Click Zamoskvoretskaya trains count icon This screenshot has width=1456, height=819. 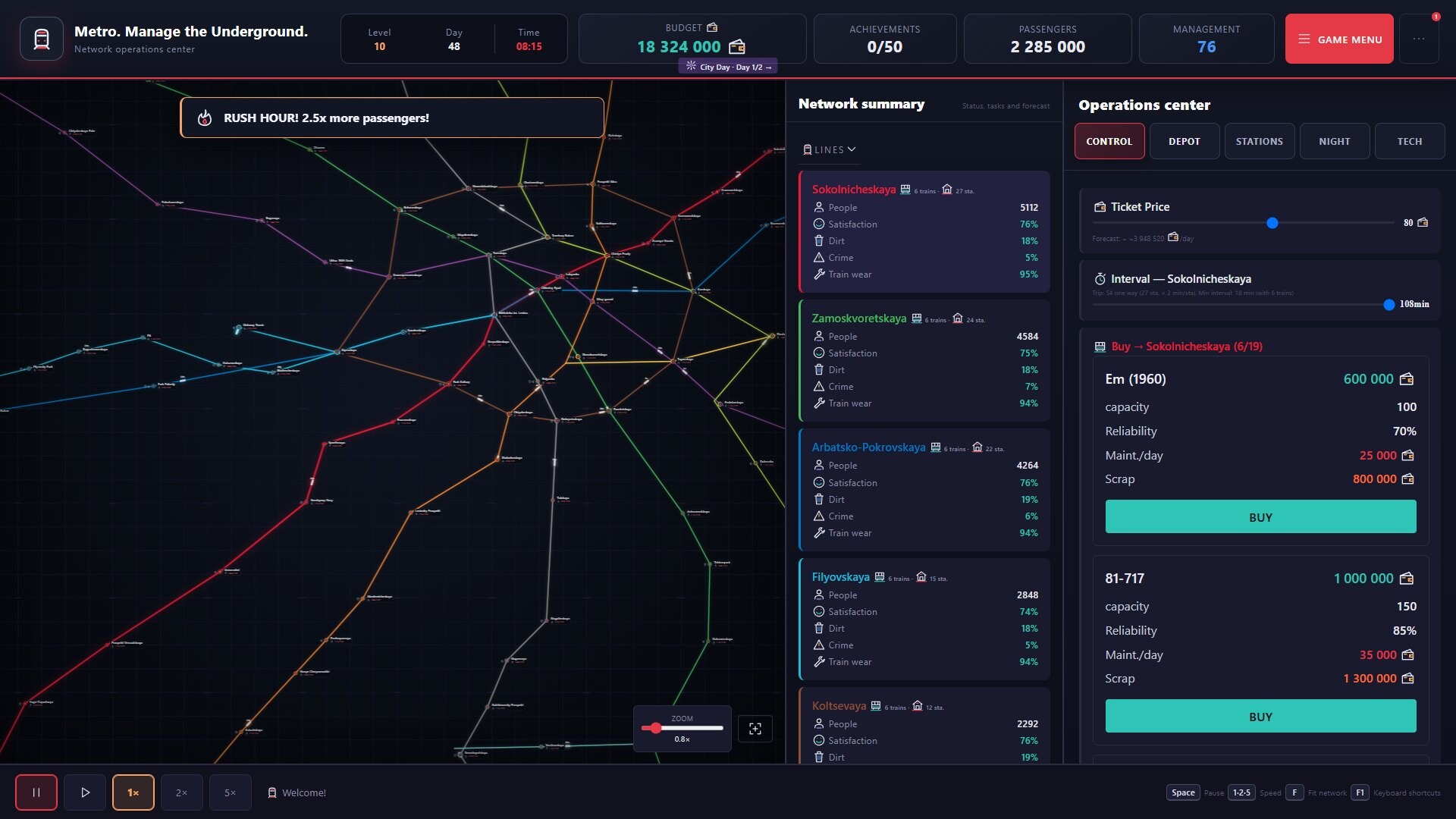pos(917,318)
